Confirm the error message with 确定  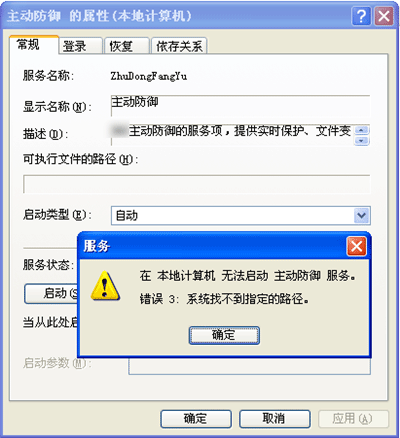pyautogui.click(x=224, y=335)
